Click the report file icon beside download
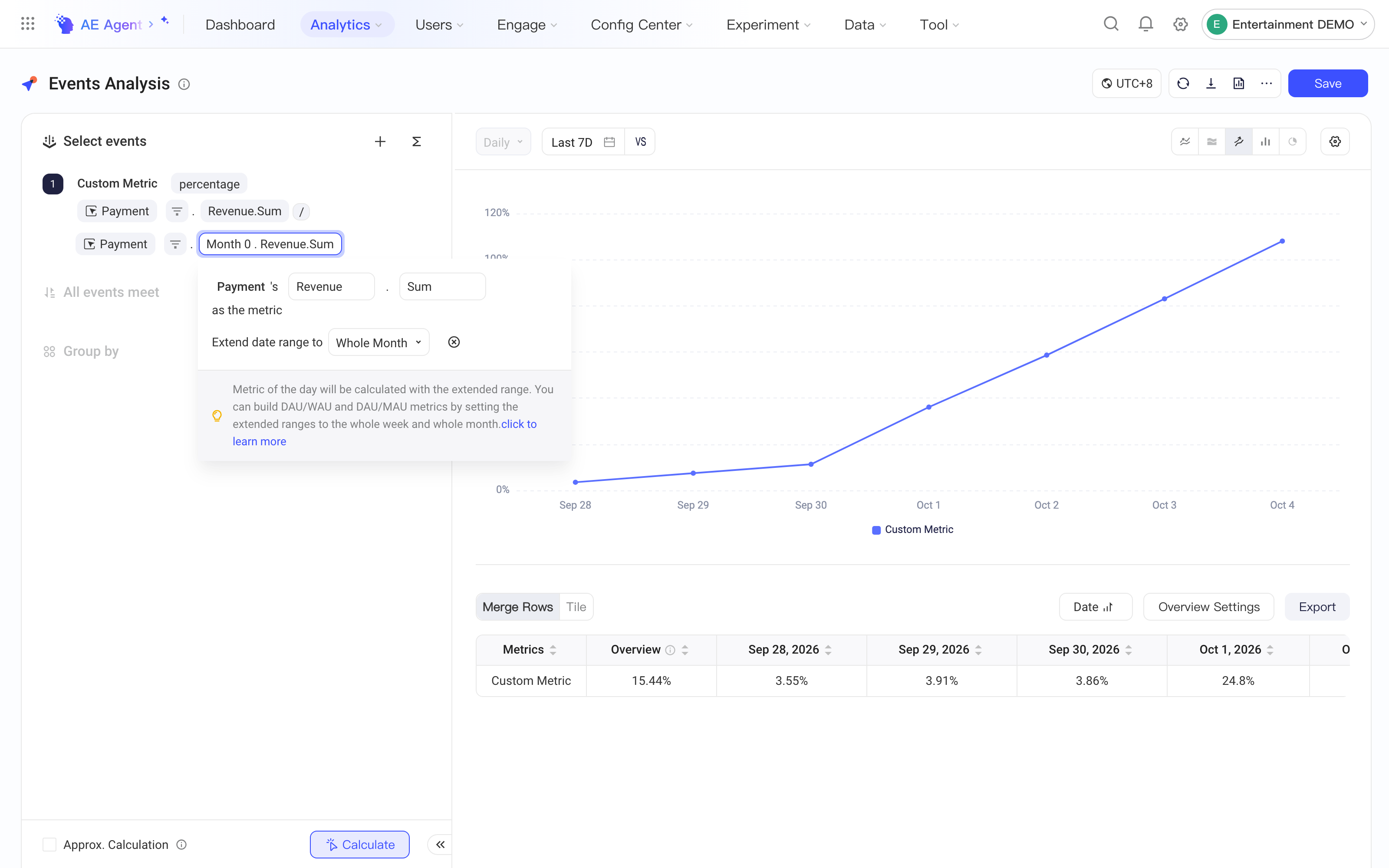1389x868 pixels. (x=1239, y=83)
